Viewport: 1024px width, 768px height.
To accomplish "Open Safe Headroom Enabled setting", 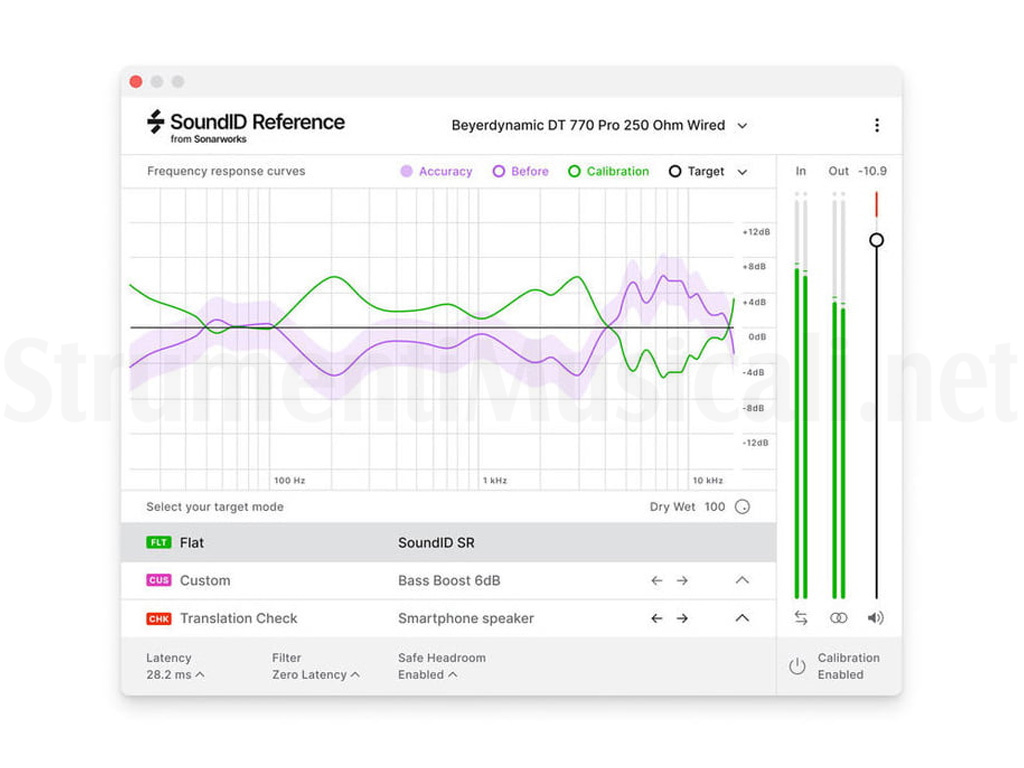I will click(x=428, y=675).
